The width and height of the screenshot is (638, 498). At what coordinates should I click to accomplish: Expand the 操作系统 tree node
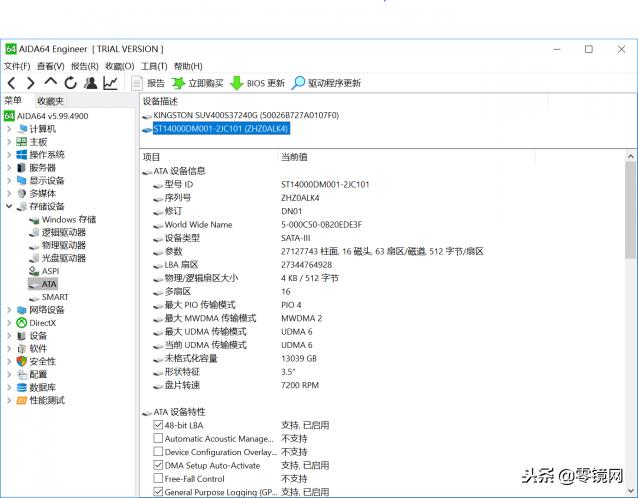click(9, 155)
